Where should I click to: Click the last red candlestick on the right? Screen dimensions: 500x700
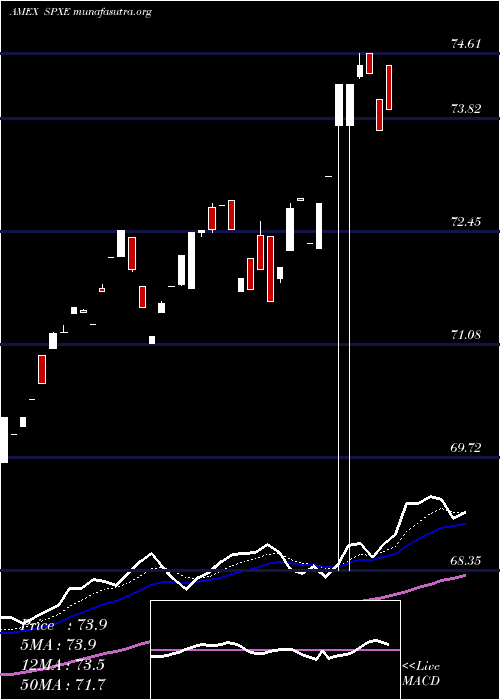coord(389,87)
